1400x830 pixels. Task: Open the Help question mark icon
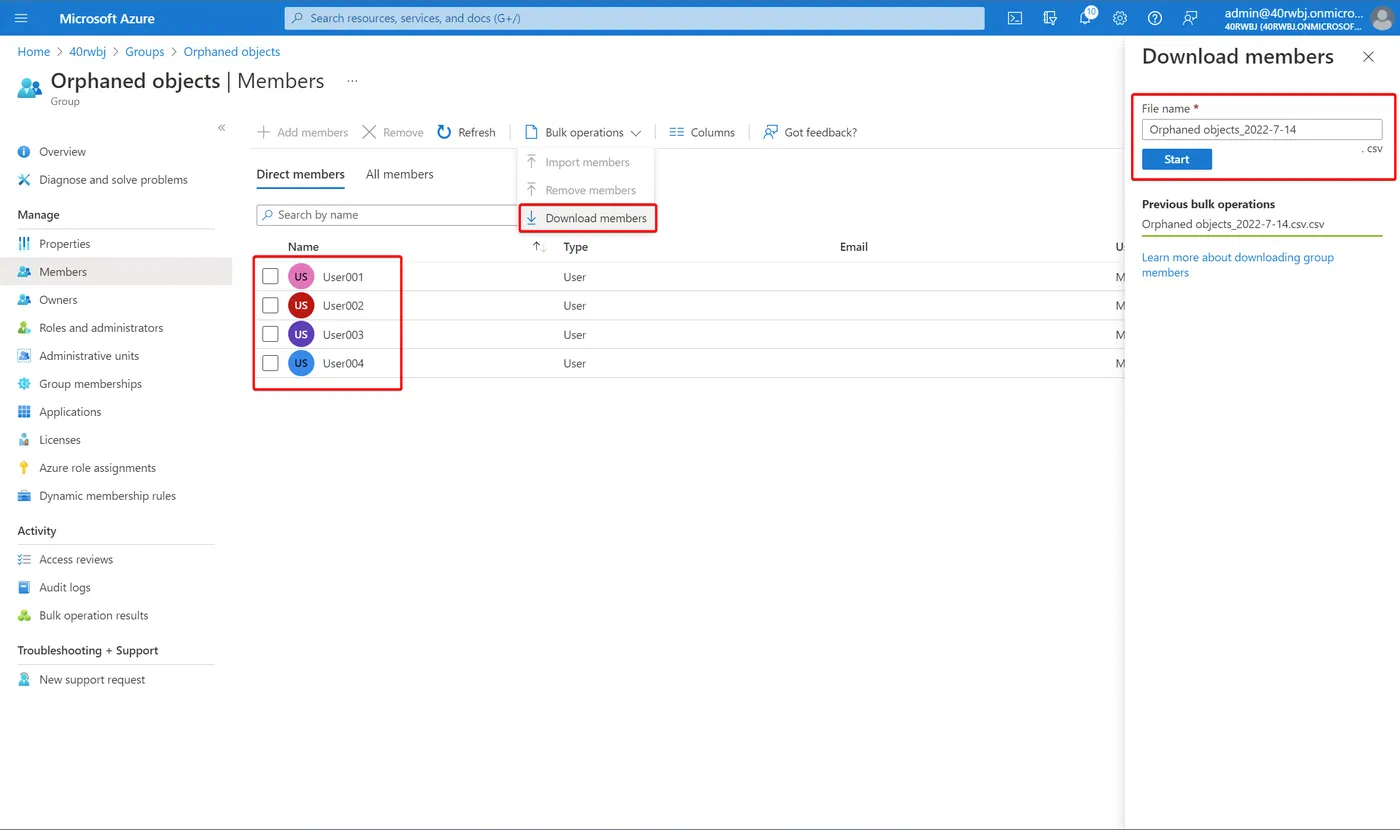[1155, 18]
